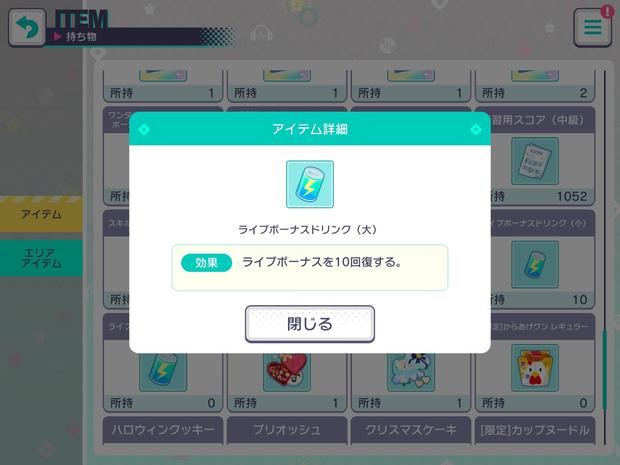This screenshot has width=620, height=465.
Task: Select the heart chocolate box icon
Action: click(x=287, y=372)
